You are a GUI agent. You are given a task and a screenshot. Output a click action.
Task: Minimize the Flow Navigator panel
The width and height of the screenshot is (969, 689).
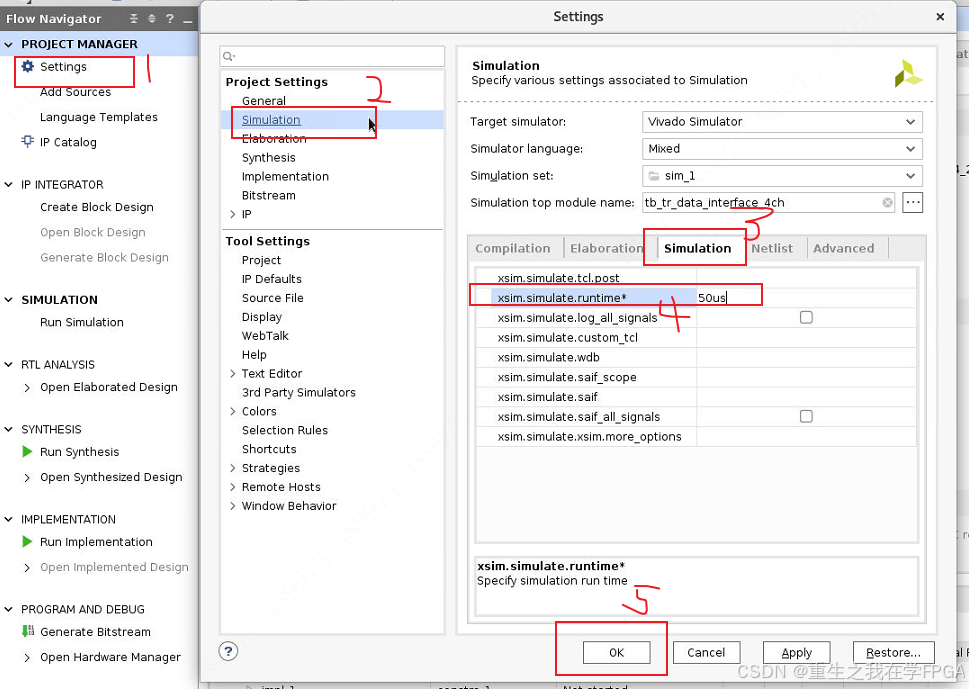click(x=188, y=20)
